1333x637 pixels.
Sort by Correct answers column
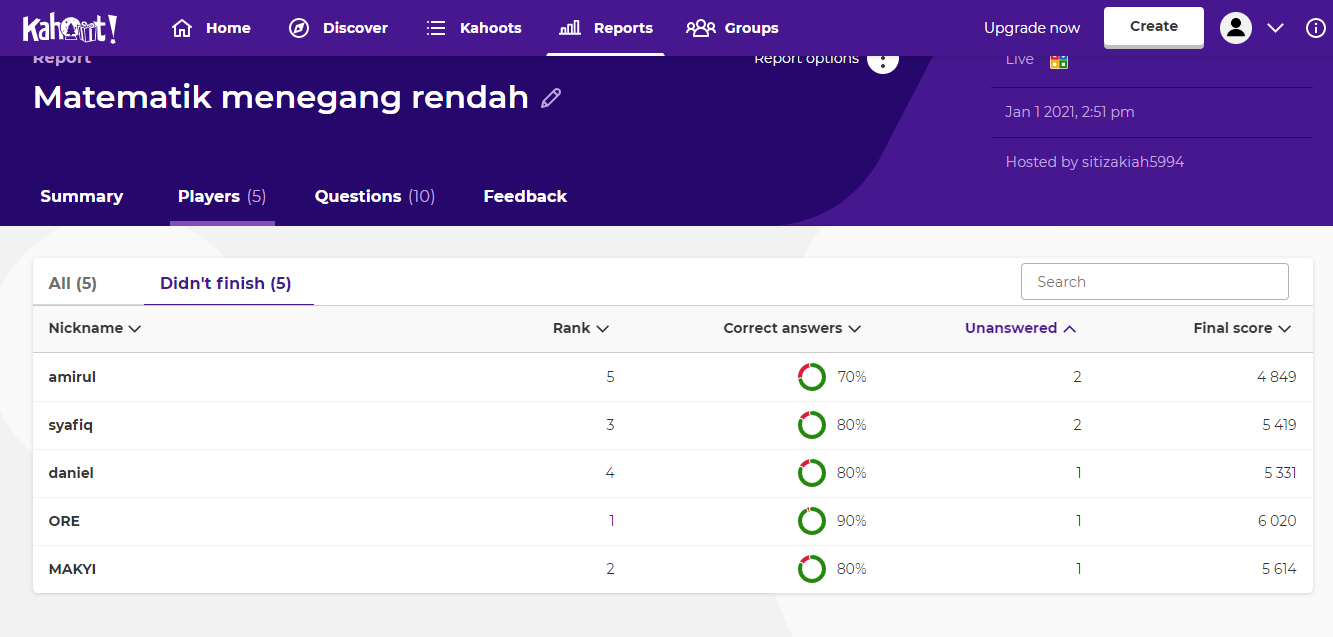point(792,328)
